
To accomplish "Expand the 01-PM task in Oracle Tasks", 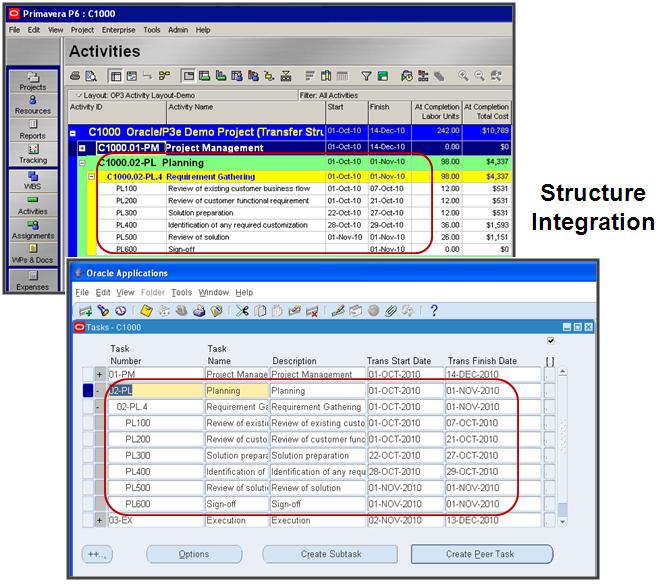I will [100, 374].
